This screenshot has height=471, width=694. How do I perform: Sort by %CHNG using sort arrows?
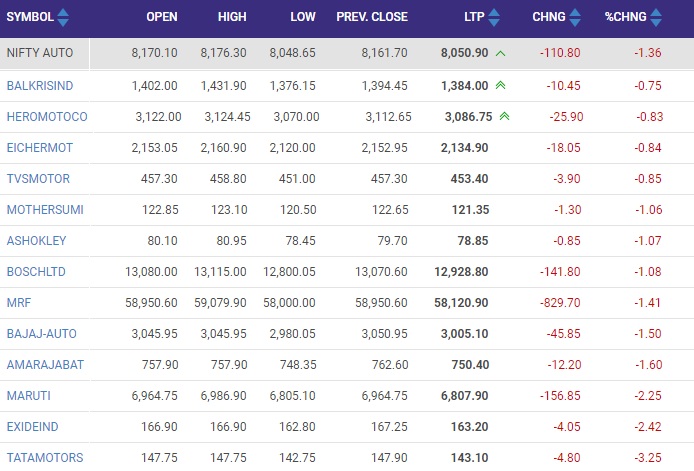[656, 17]
